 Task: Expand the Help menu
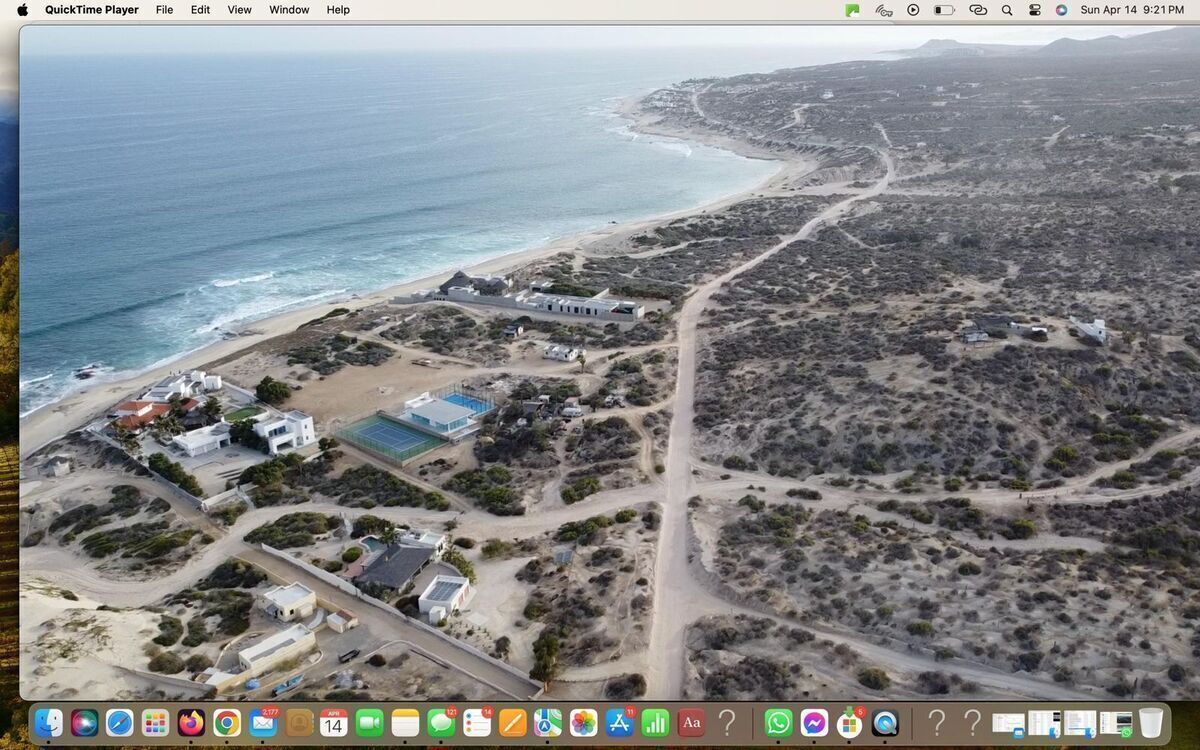(x=338, y=10)
